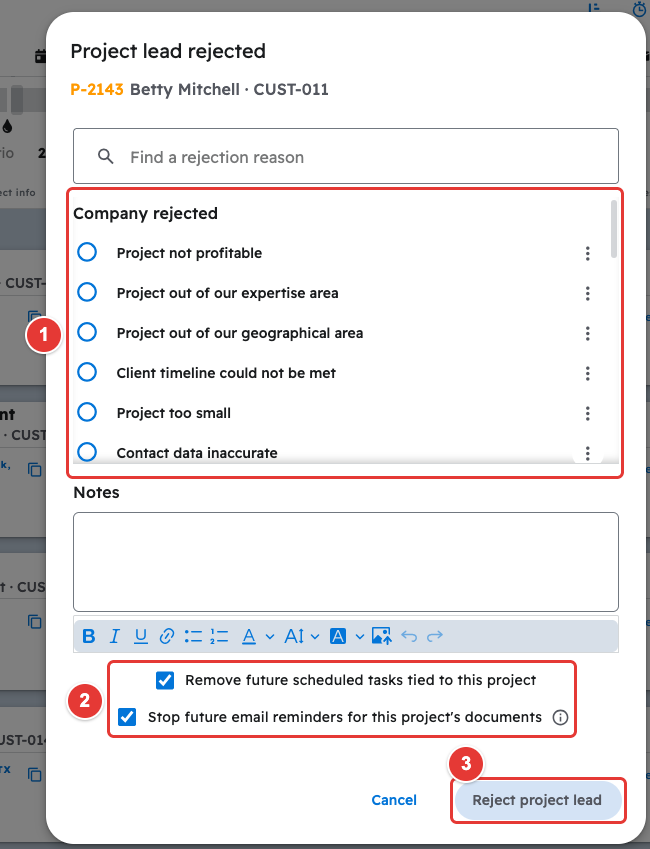This screenshot has height=849, width=650.
Task: Apply text highlight background color
Action: click(x=338, y=636)
